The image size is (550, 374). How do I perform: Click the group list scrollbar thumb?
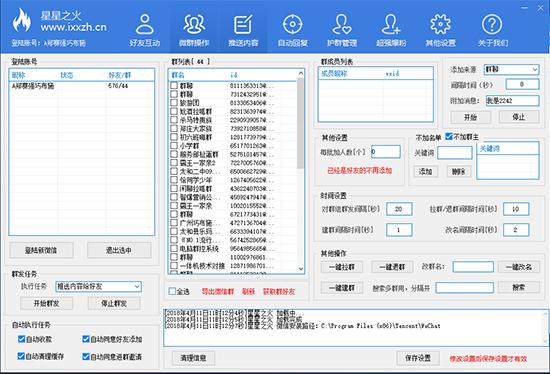tap(301, 123)
